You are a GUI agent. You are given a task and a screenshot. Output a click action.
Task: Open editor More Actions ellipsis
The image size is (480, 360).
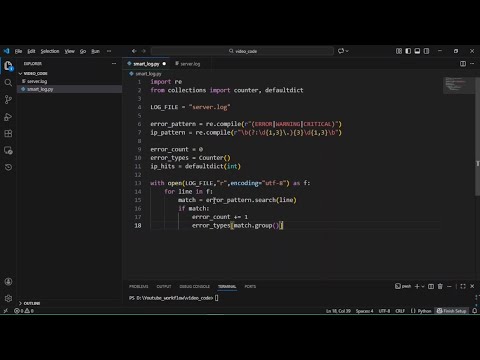click(x=472, y=64)
